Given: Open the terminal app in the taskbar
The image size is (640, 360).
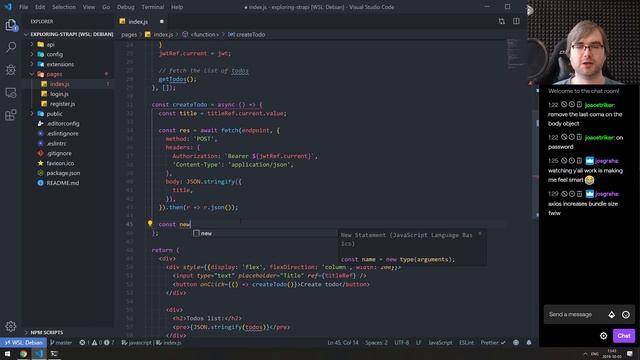Looking at the screenshot, I should coord(54,353).
